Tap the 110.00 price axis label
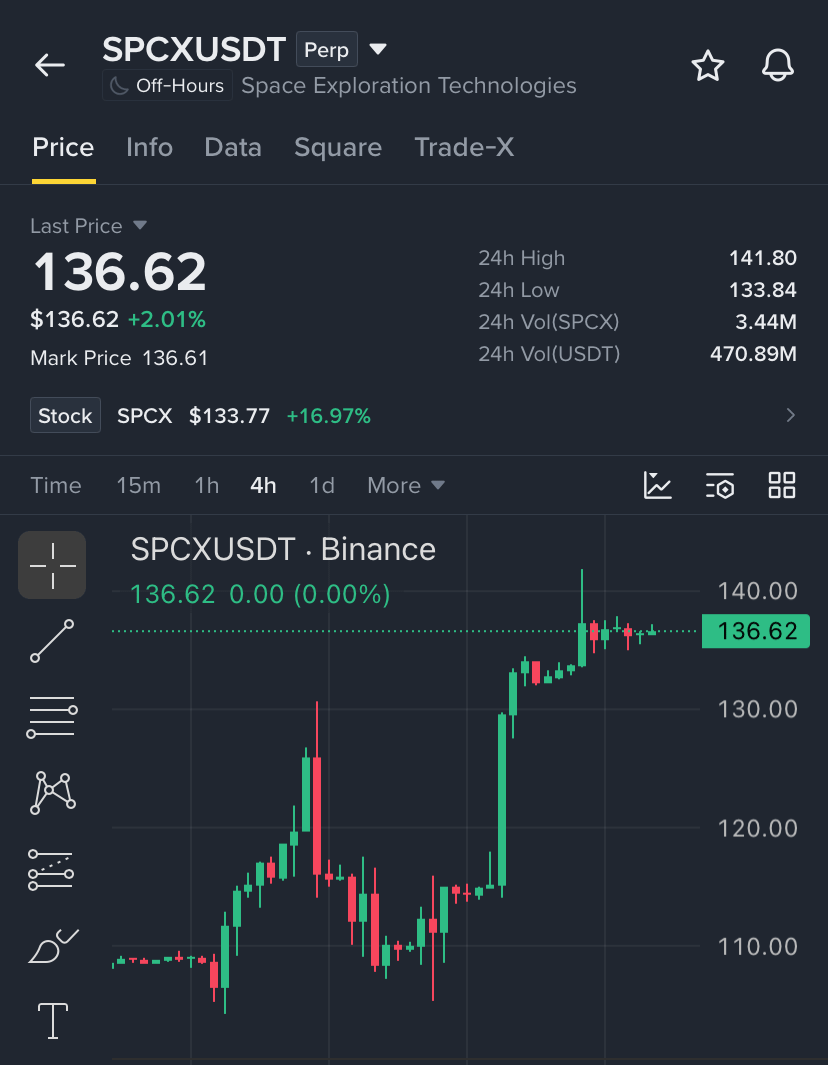The width and height of the screenshot is (828, 1065). tap(758, 946)
